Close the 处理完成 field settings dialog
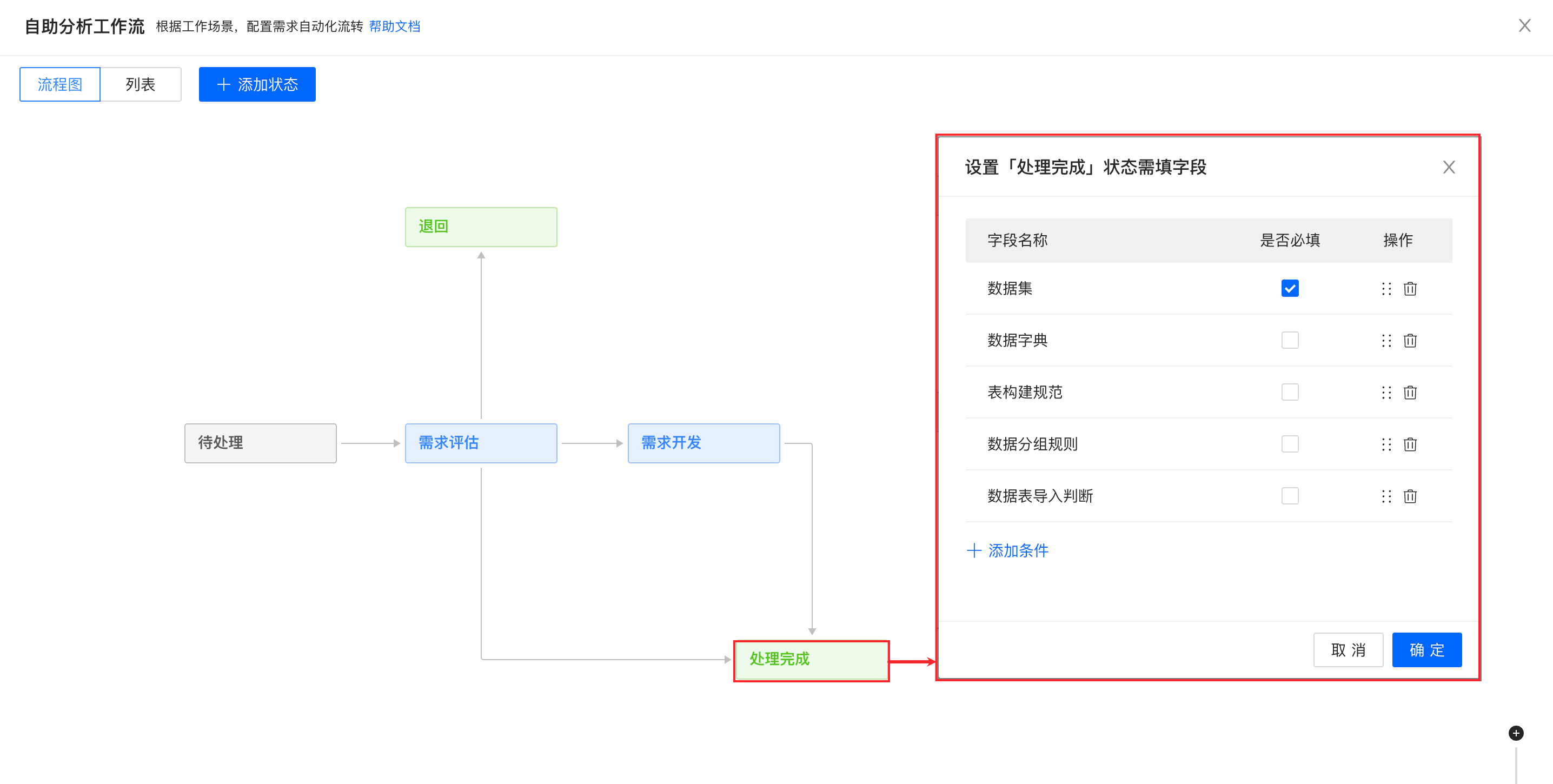The image size is (1553, 784). [x=1449, y=167]
